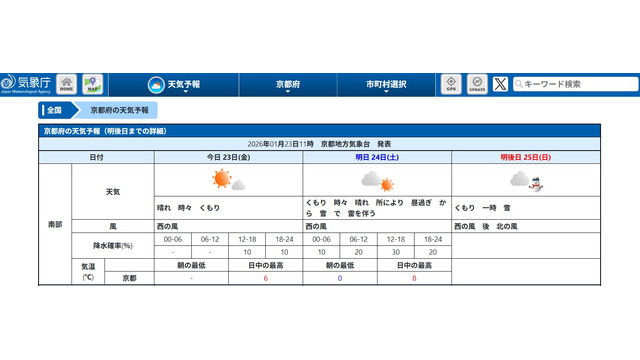This screenshot has width=640, height=360.
Task: Click the 南部 region cell
Action: click(x=55, y=224)
